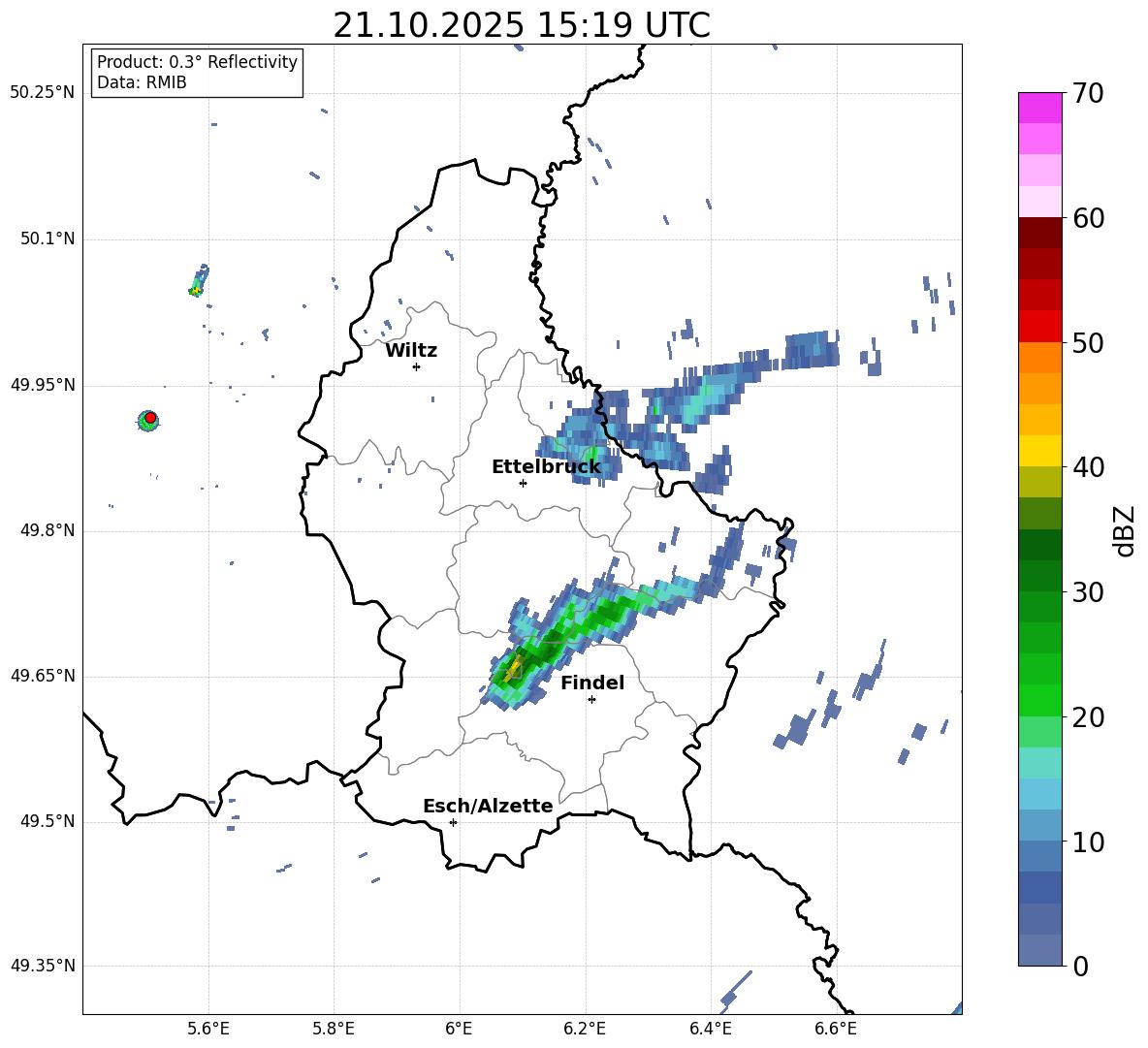The image size is (1148, 1048).
Task: Click the red dot radar marker
Action: 150,418
